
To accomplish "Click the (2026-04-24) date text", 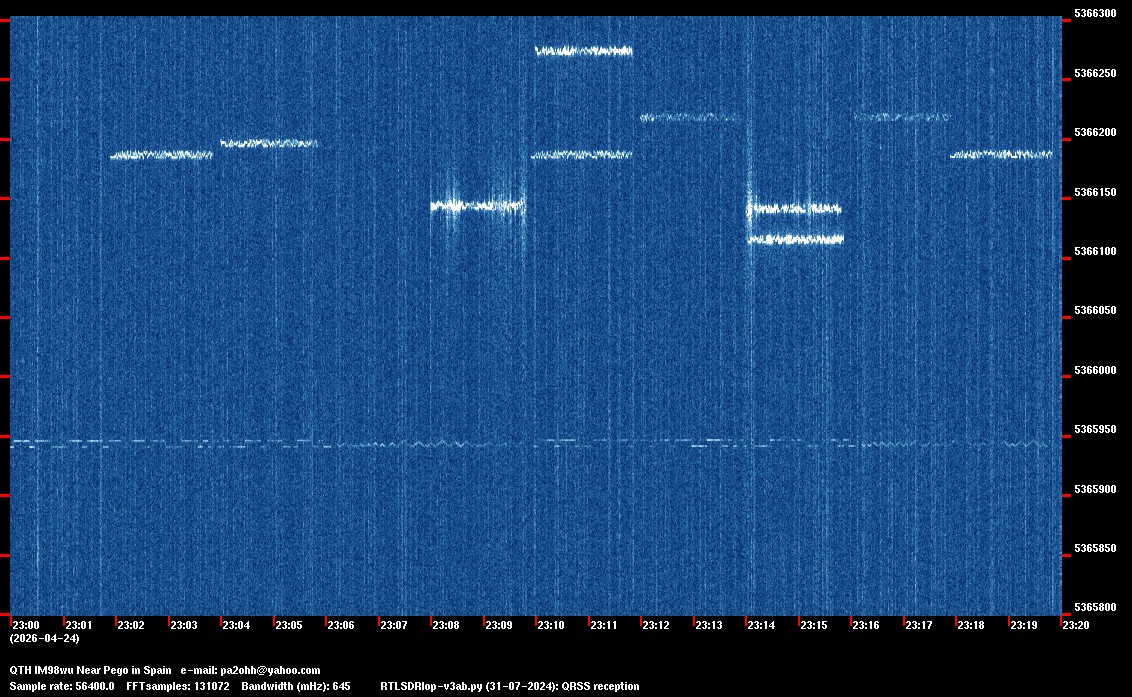I will (x=45, y=638).
